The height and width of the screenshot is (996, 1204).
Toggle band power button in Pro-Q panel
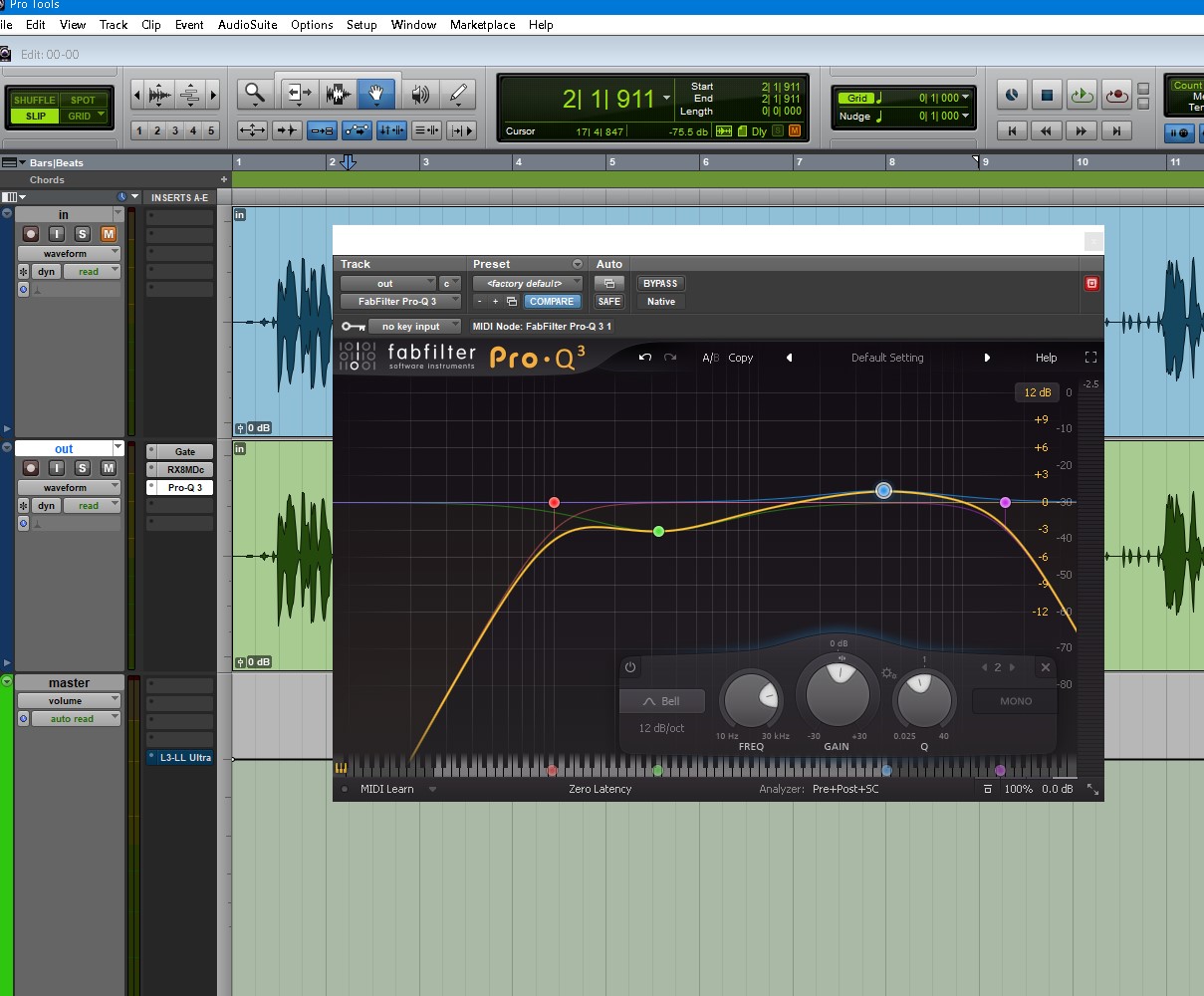pos(630,667)
